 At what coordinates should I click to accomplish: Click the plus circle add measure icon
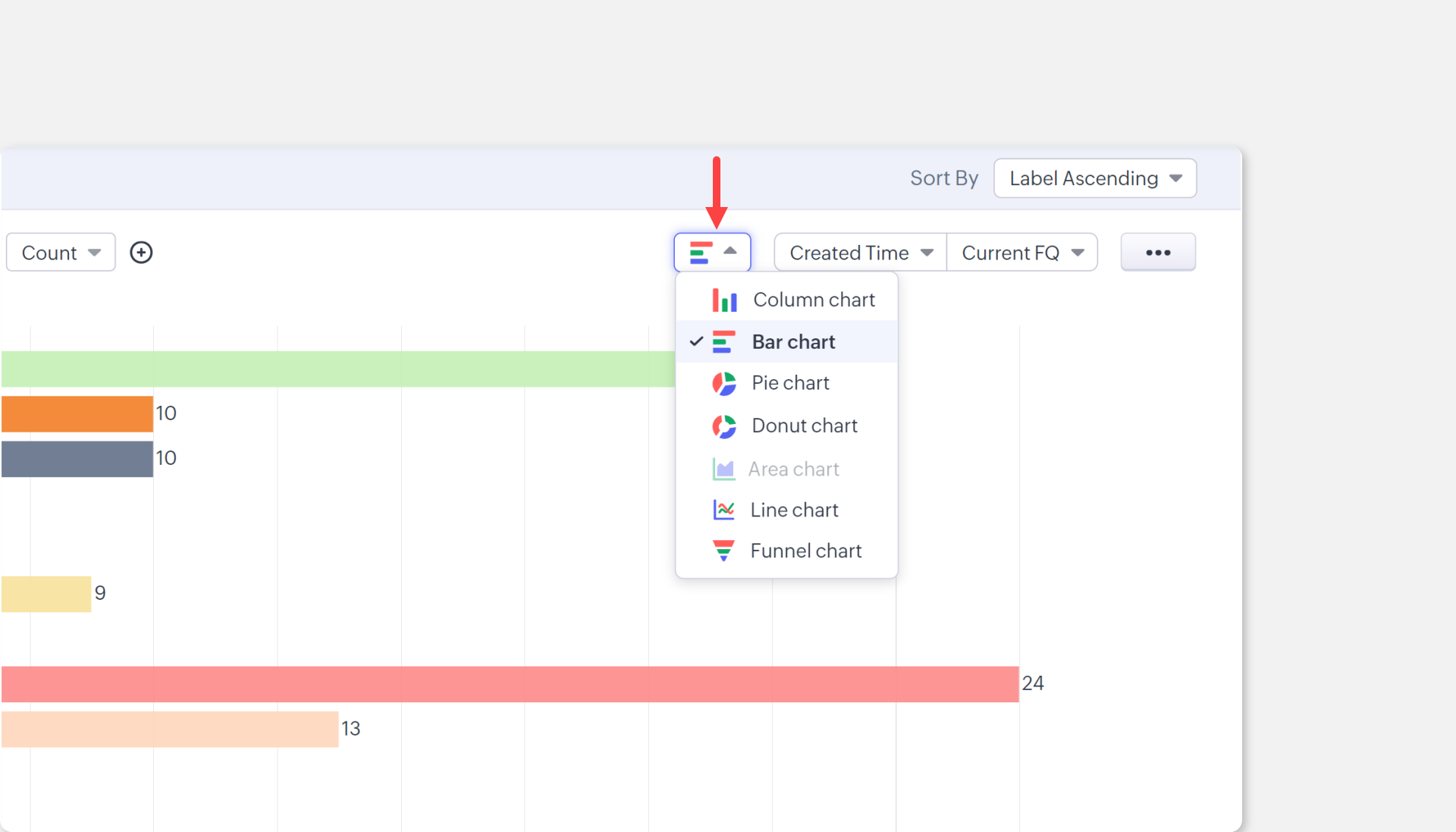click(141, 253)
